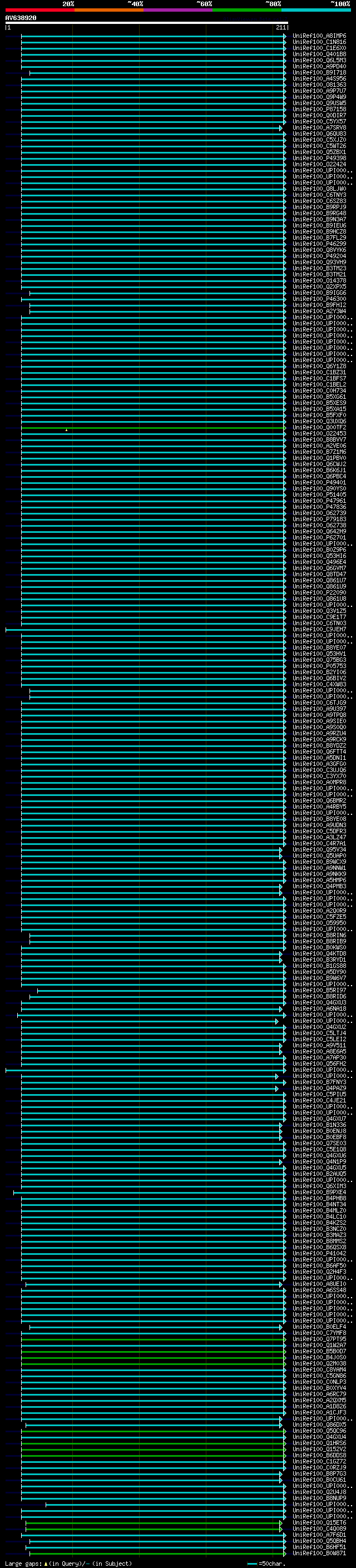Select UniRef100_P49204 in the list
Viewport: 356px width, 1568px height.
tap(319, 256)
